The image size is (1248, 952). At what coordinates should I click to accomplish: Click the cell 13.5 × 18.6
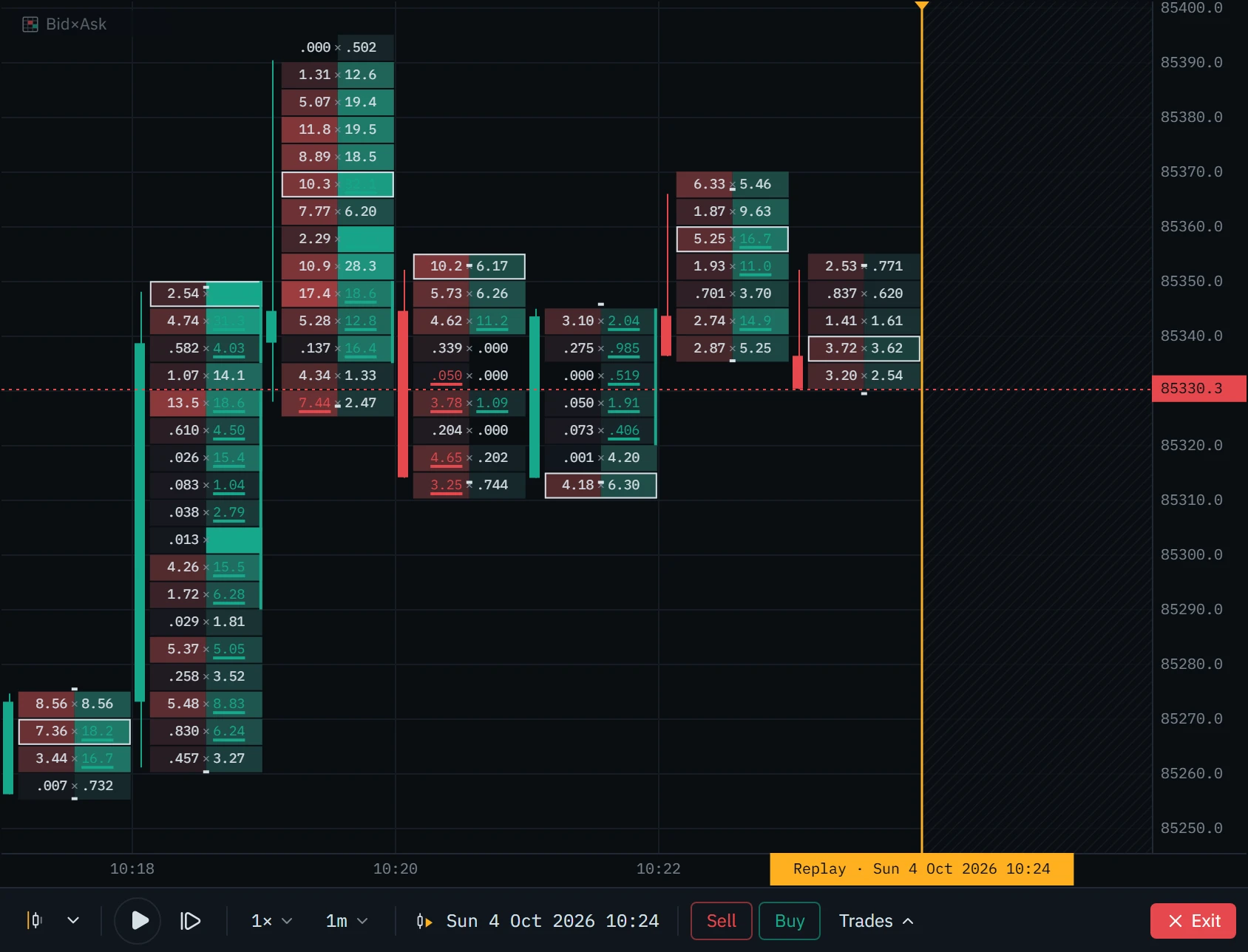point(206,403)
